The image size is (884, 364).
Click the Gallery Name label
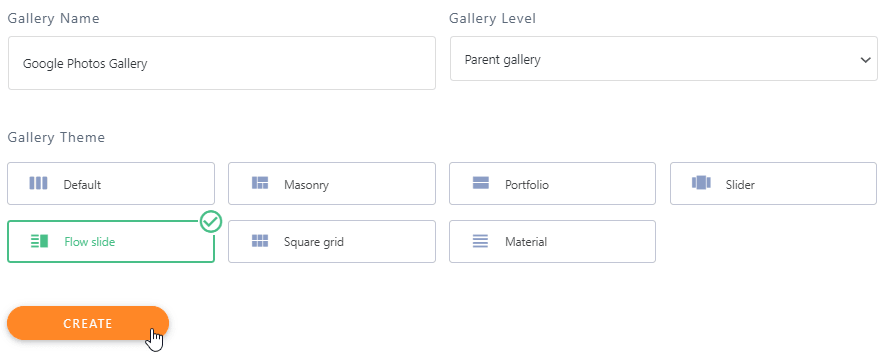pos(54,19)
